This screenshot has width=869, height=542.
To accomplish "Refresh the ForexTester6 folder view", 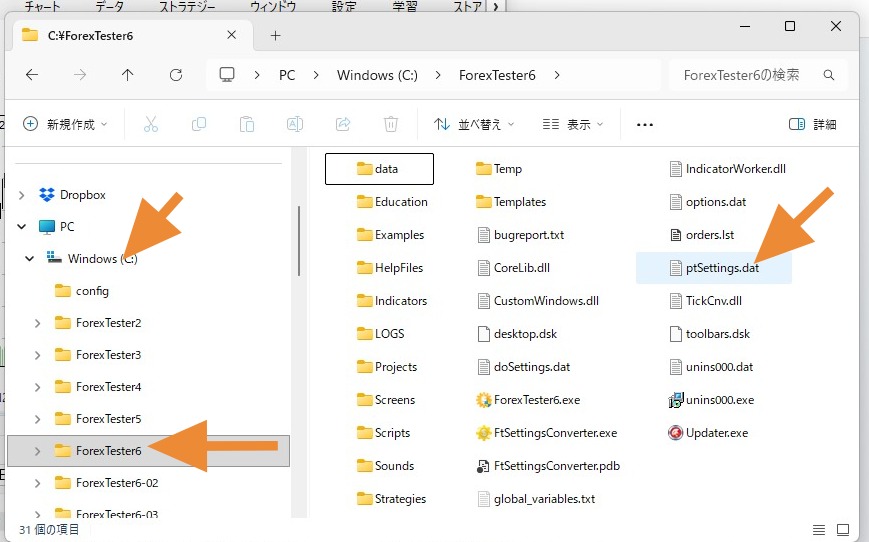I will coord(176,75).
